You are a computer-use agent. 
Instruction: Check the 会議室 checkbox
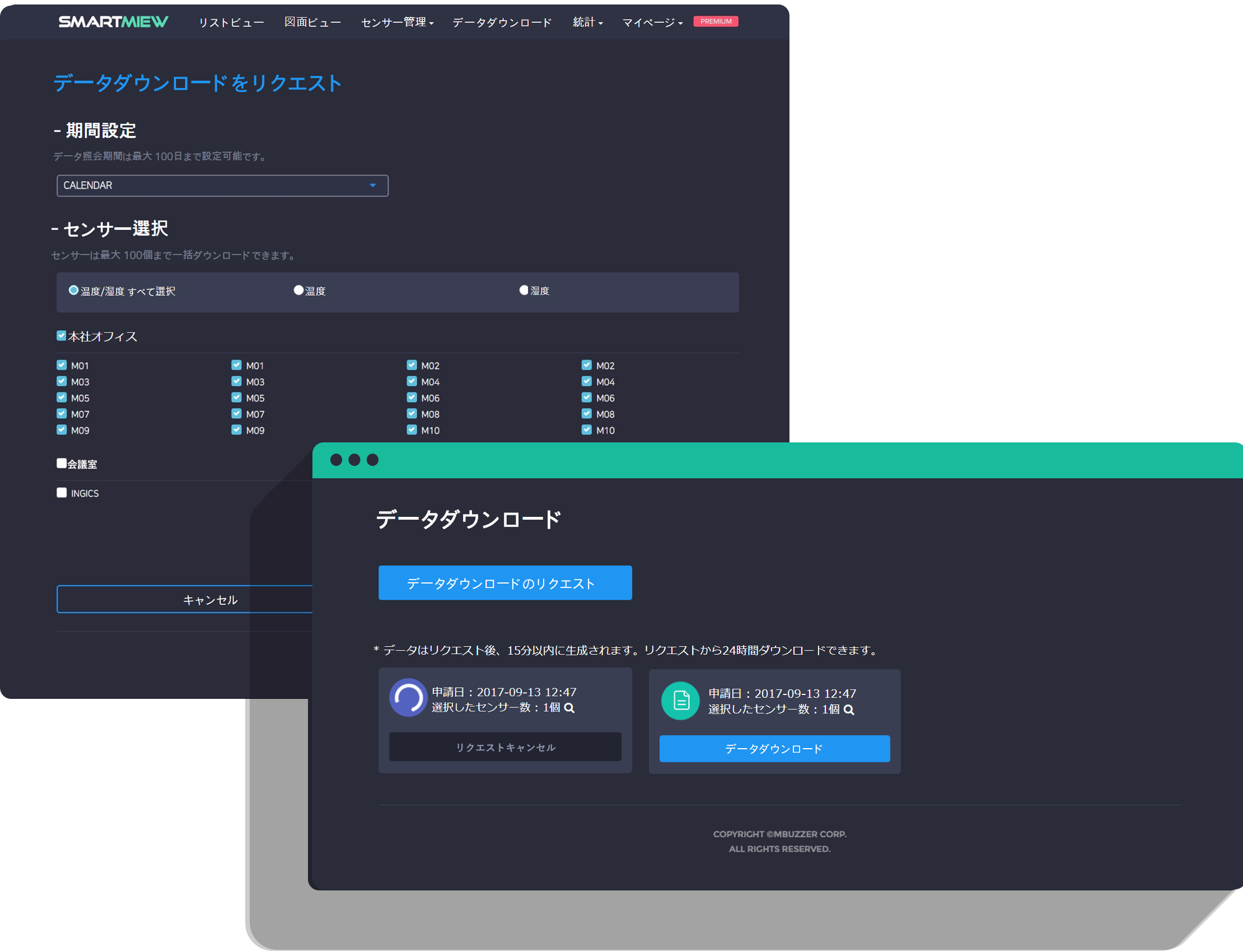point(61,463)
